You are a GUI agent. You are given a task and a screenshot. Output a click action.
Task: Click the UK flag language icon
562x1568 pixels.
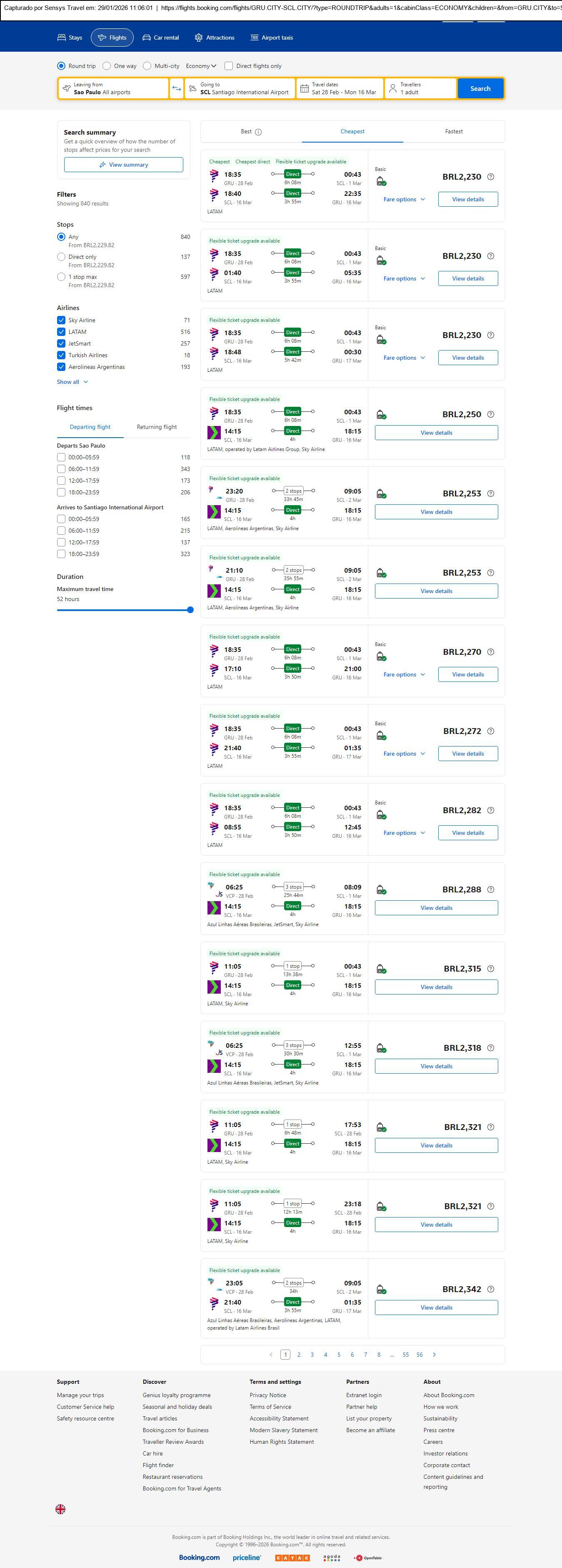pyautogui.click(x=60, y=1509)
